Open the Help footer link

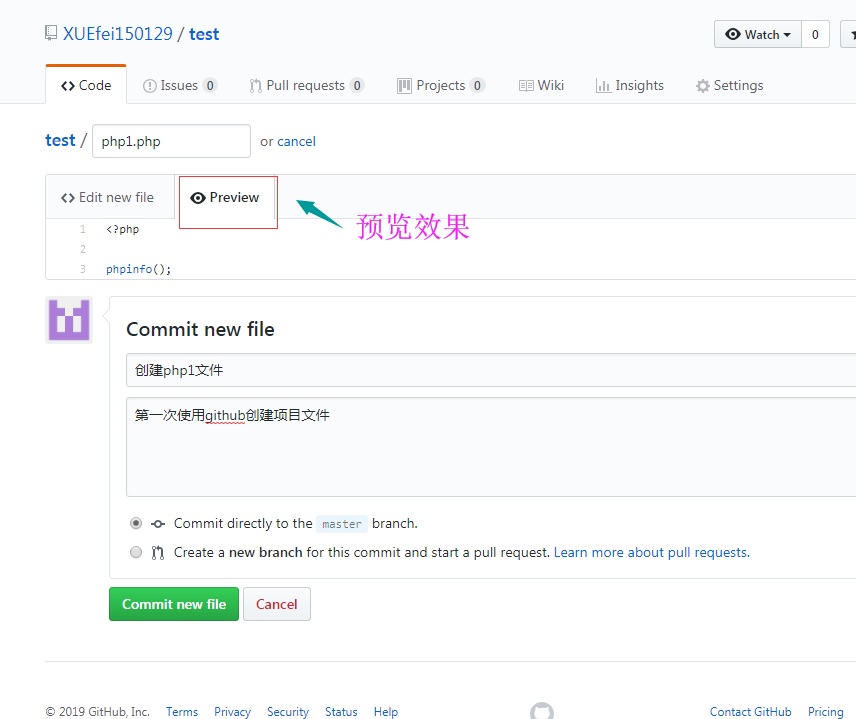(386, 711)
